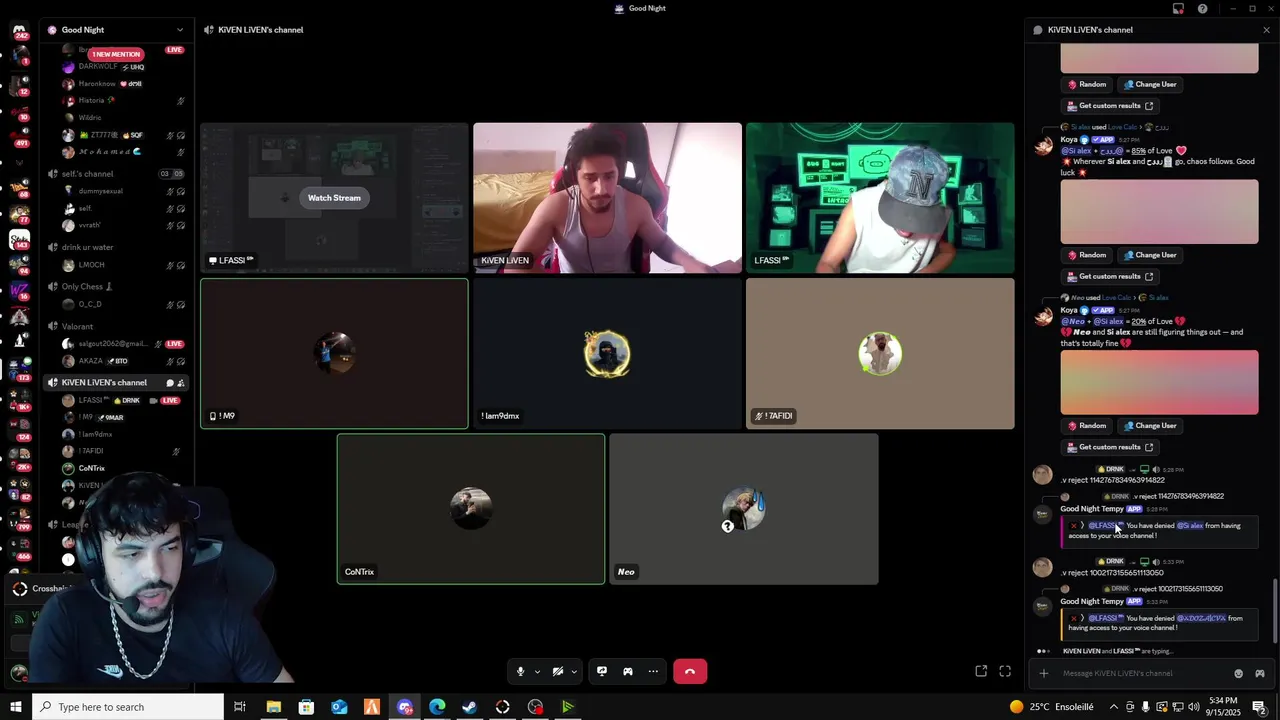1280x720 pixels.
Task: Open Windows notification center
Action: [x=1259, y=707]
